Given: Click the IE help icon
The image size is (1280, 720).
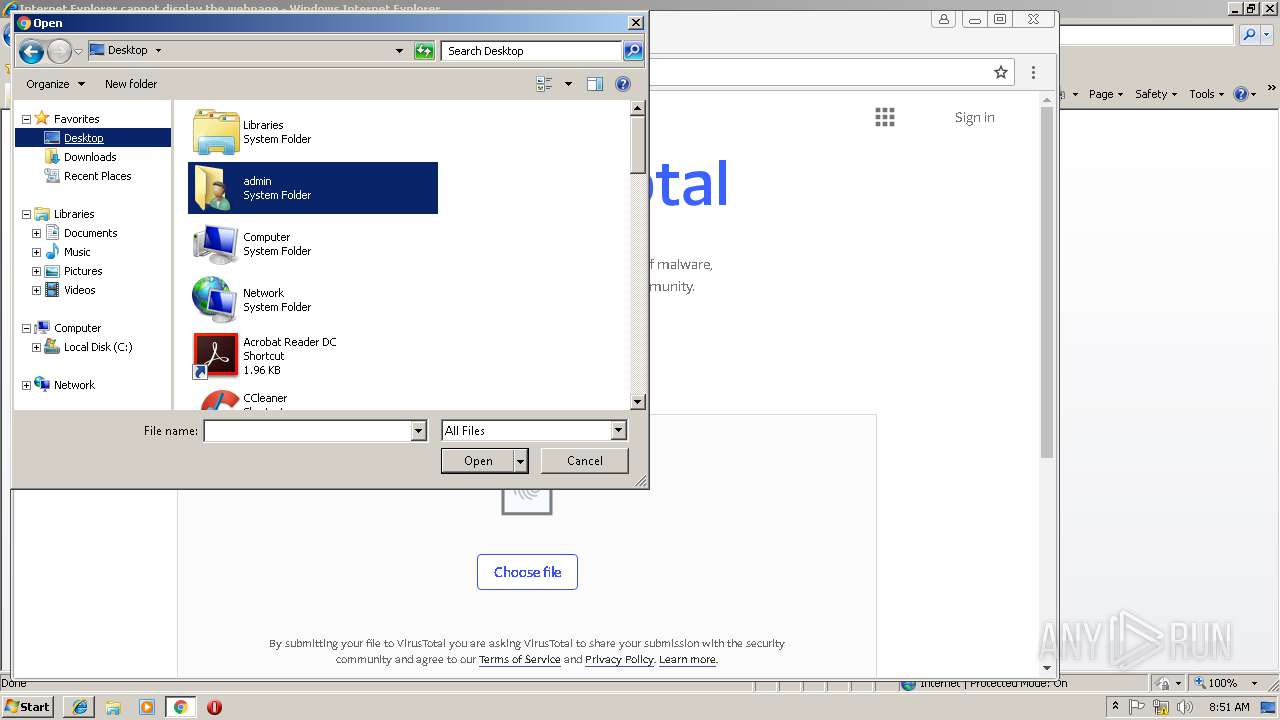Looking at the screenshot, I should coord(1241,94).
